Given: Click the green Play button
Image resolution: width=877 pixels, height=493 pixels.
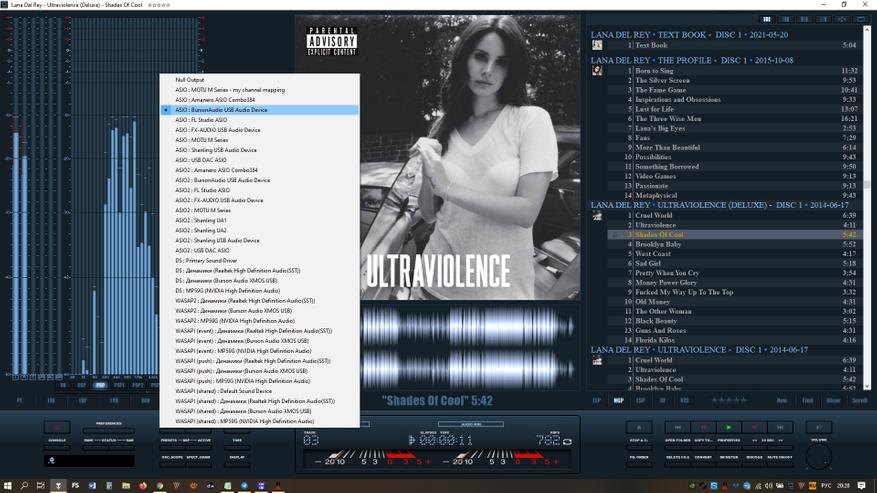Looking at the screenshot, I should coord(729,428).
